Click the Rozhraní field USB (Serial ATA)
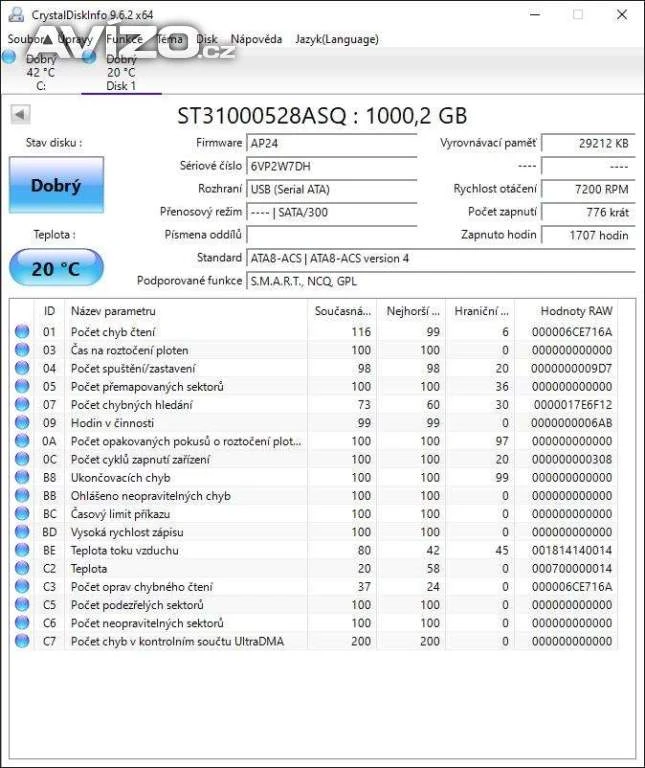 [x=332, y=190]
